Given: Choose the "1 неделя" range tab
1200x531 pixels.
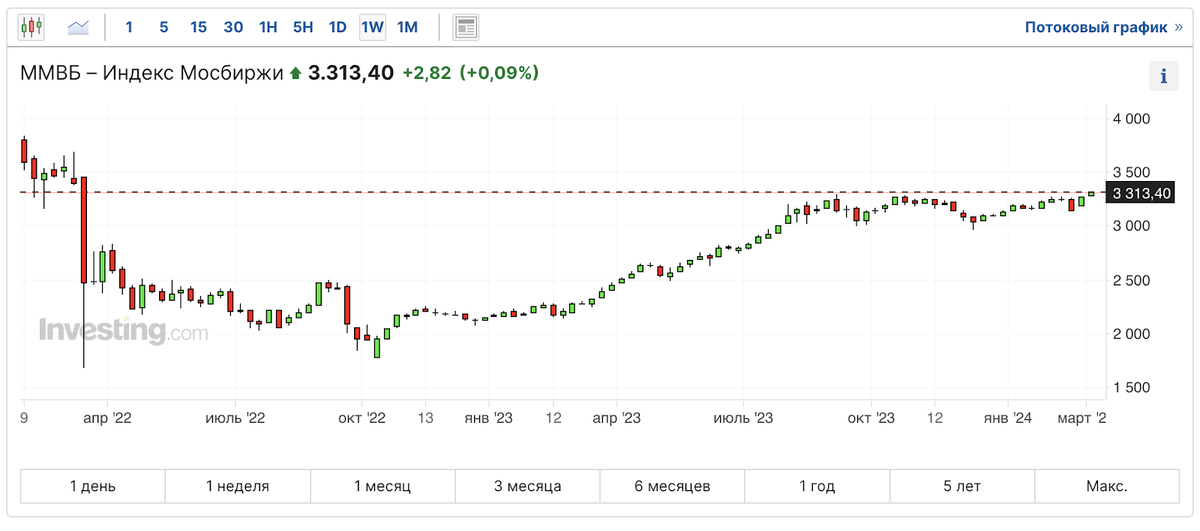Looking at the screenshot, I should point(238,486).
